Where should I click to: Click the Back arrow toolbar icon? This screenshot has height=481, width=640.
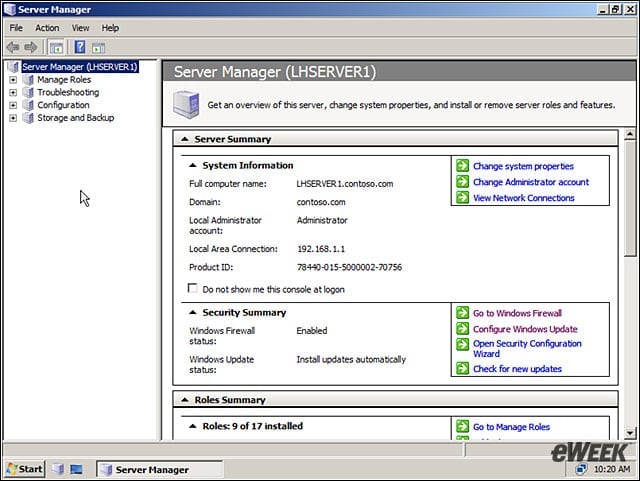click(x=13, y=47)
